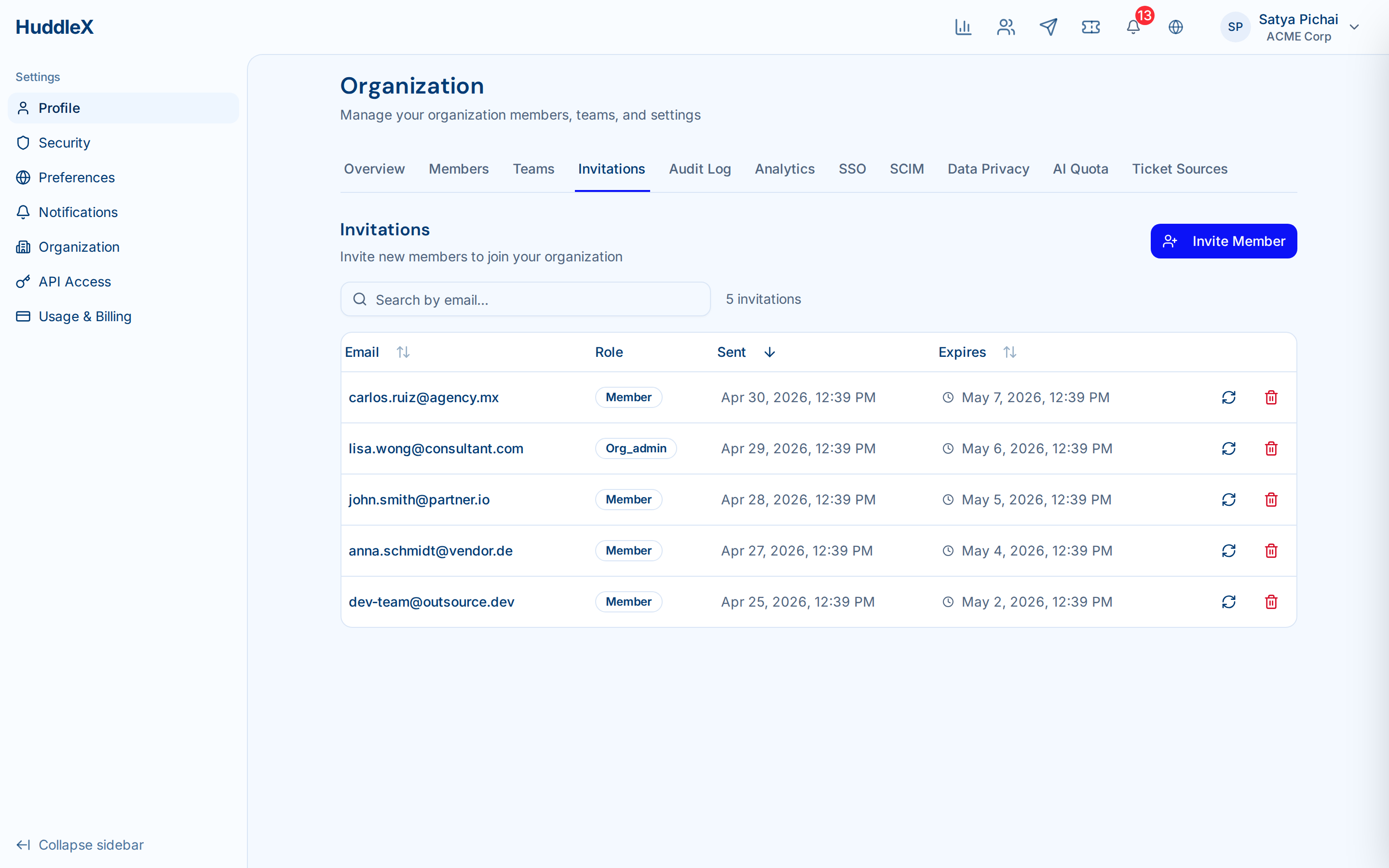Click the dev-team@outsource.dev email
The width and height of the screenshot is (1389, 868).
point(431,602)
